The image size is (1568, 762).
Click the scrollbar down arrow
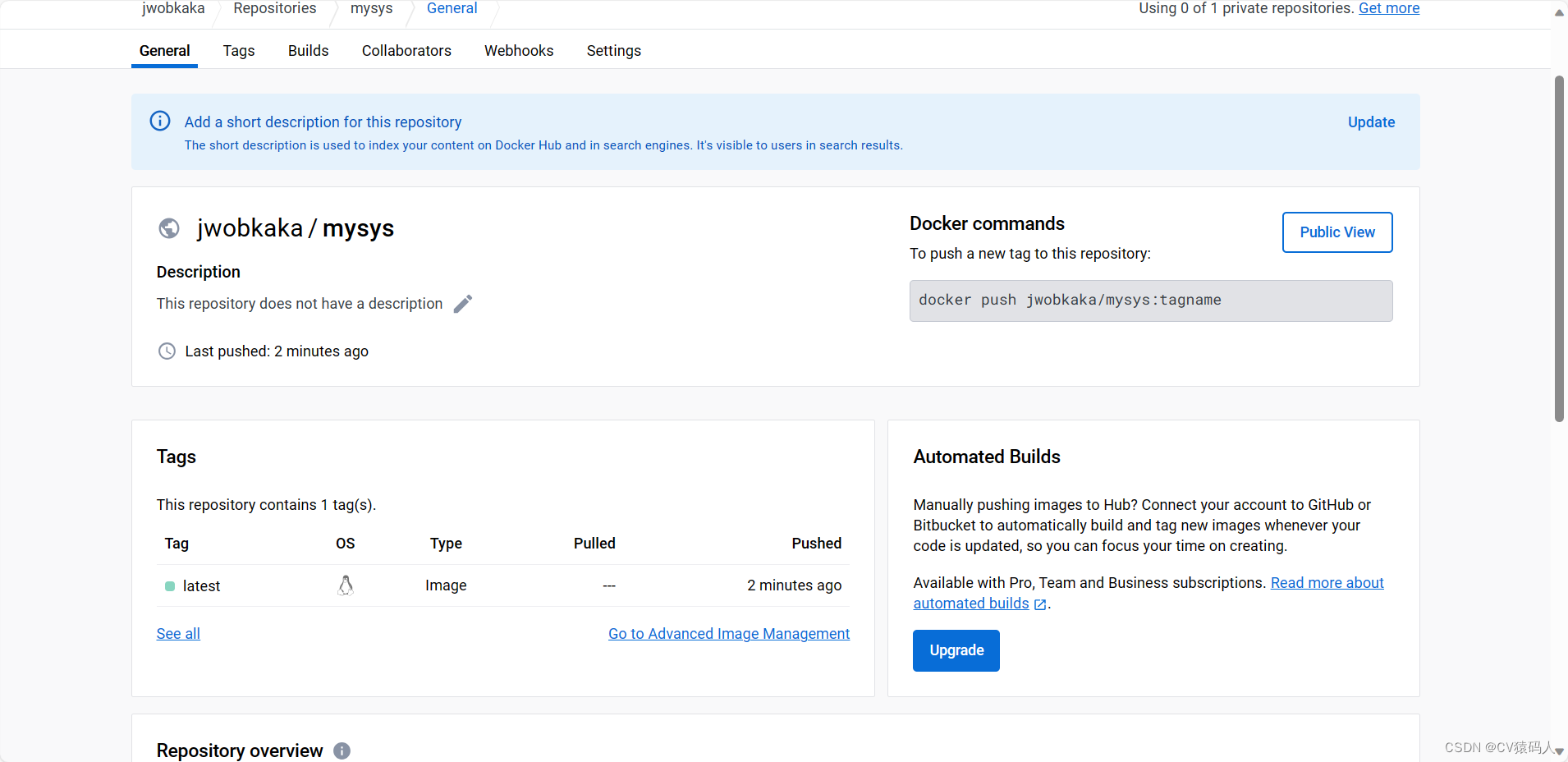point(1560,751)
